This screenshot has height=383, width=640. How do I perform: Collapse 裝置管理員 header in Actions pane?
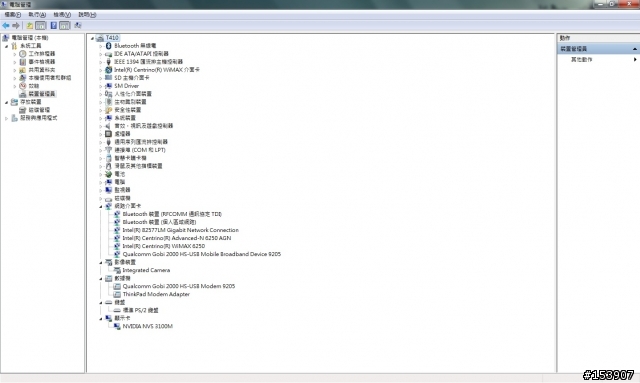pos(635,49)
